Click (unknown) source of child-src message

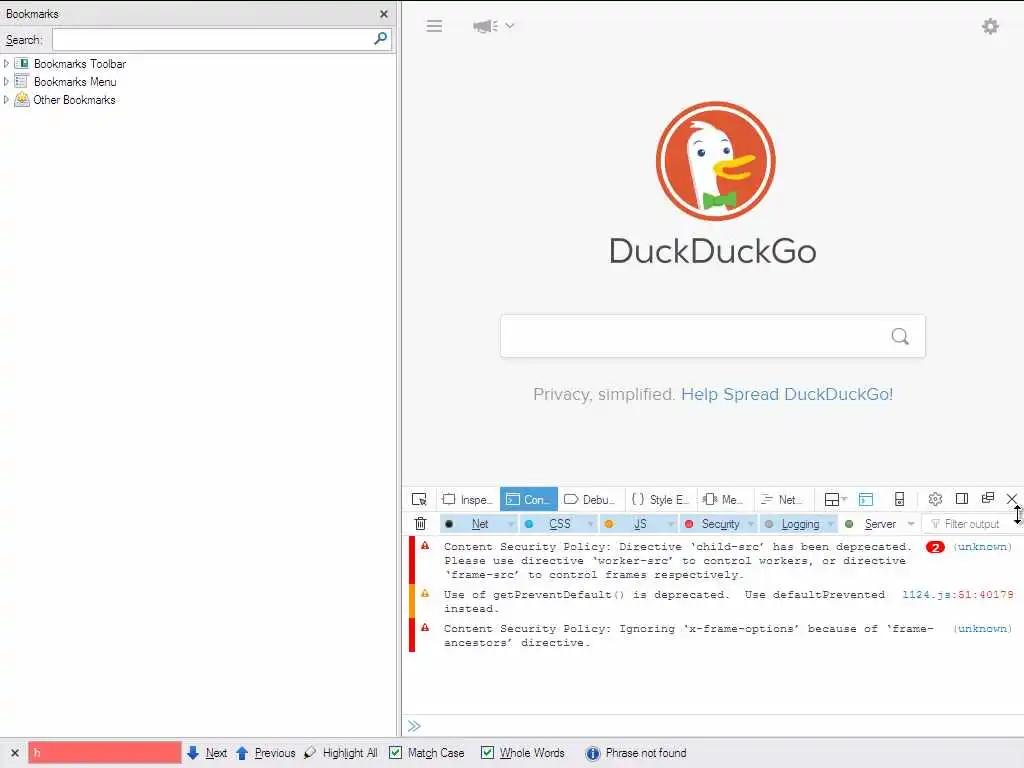(x=982, y=547)
